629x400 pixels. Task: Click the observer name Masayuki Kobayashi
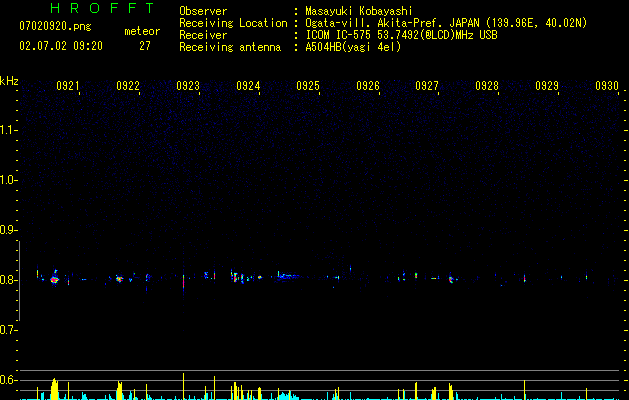tap(359, 11)
